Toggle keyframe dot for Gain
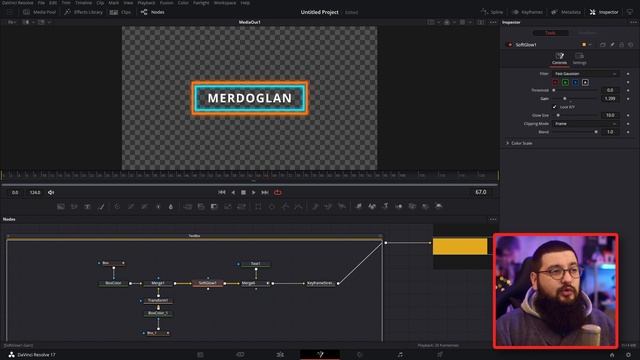 (628, 99)
